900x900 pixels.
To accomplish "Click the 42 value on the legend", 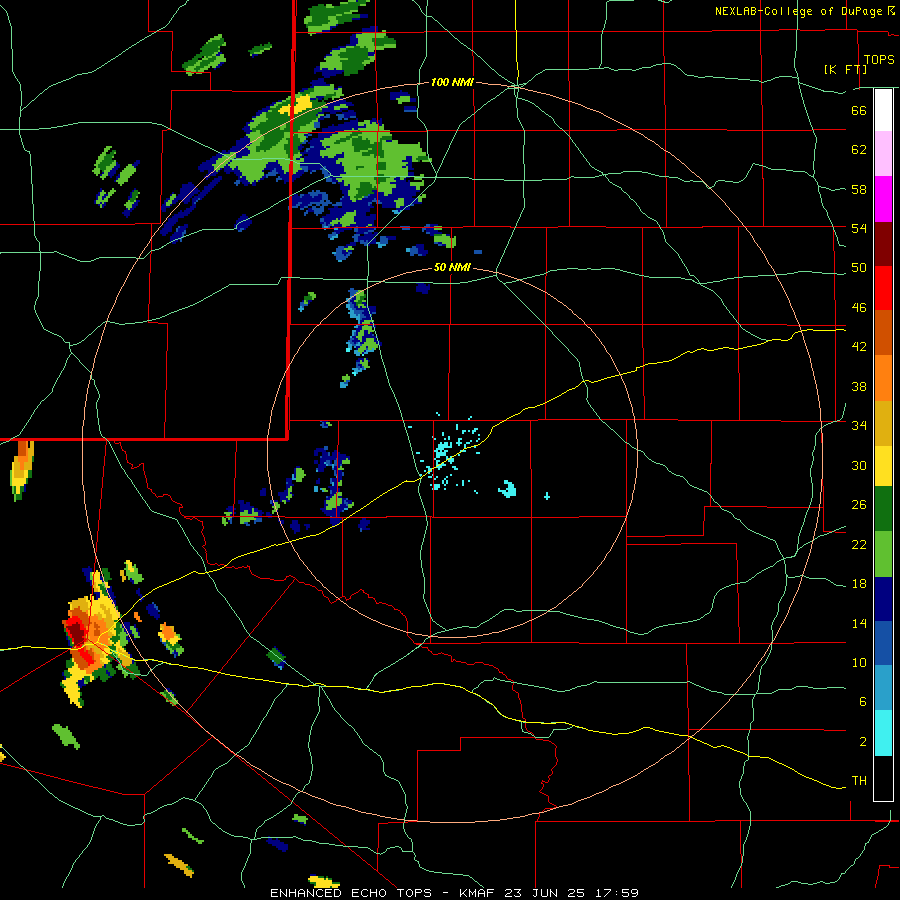I will [859, 347].
